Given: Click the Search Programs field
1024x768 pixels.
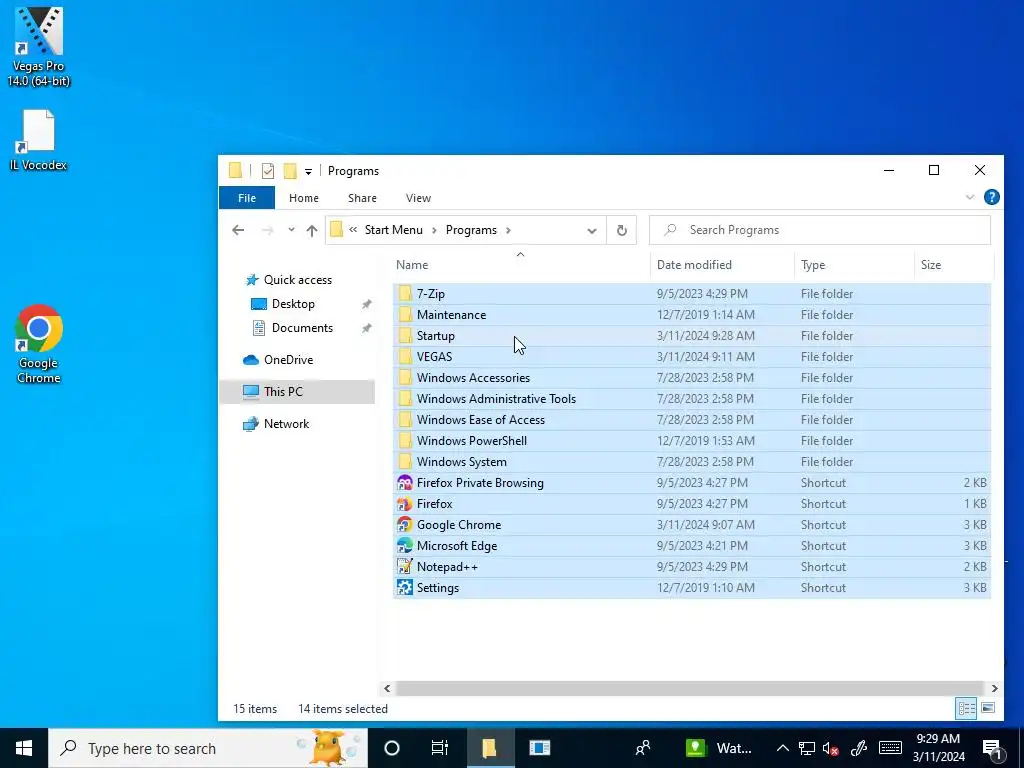Looking at the screenshot, I should click(x=820, y=230).
